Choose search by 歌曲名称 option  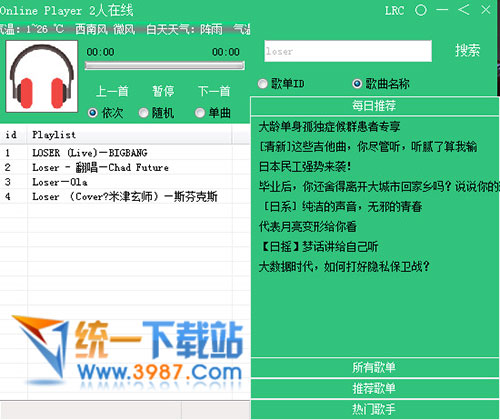tap(381, 84)
